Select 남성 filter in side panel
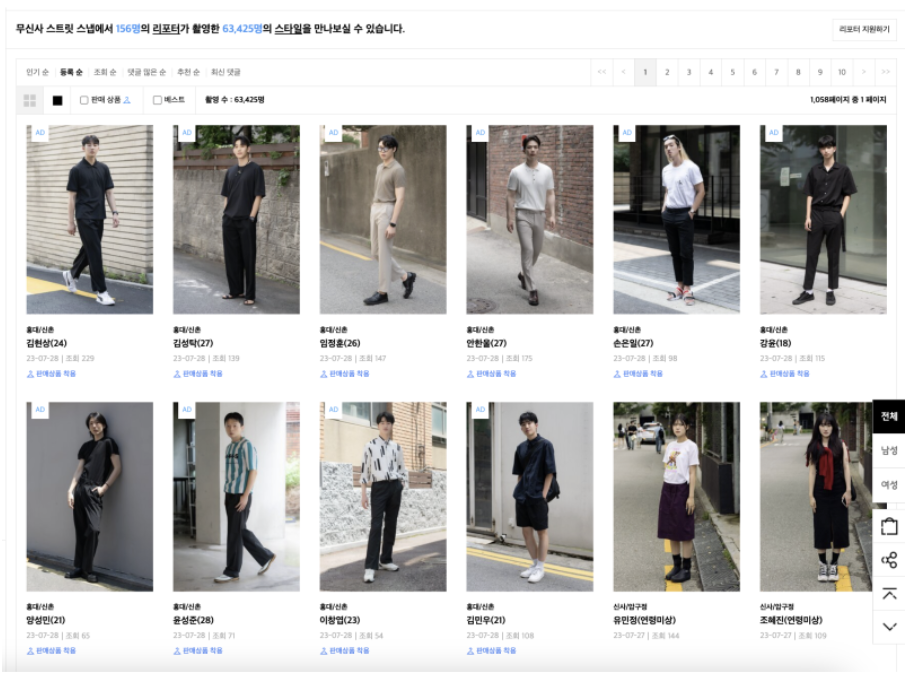 (889, 450)
